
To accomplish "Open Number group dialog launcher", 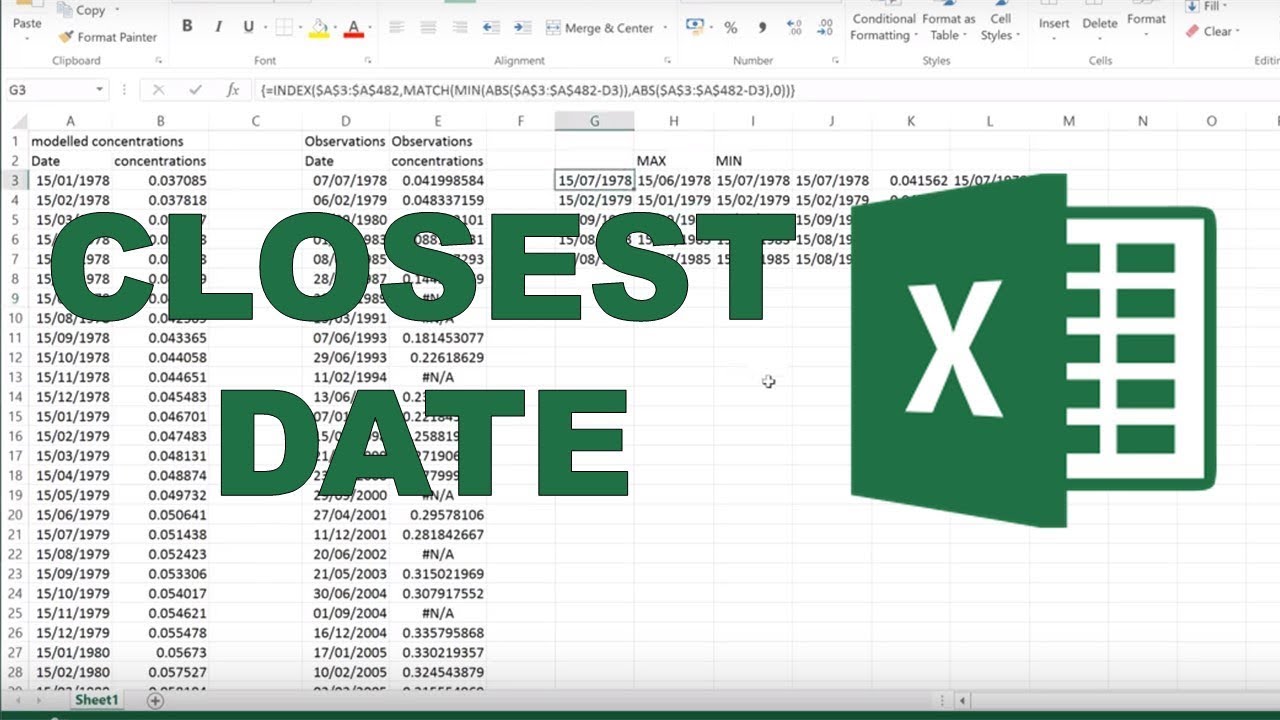I will pyautogui.click(x=836, y=61).
